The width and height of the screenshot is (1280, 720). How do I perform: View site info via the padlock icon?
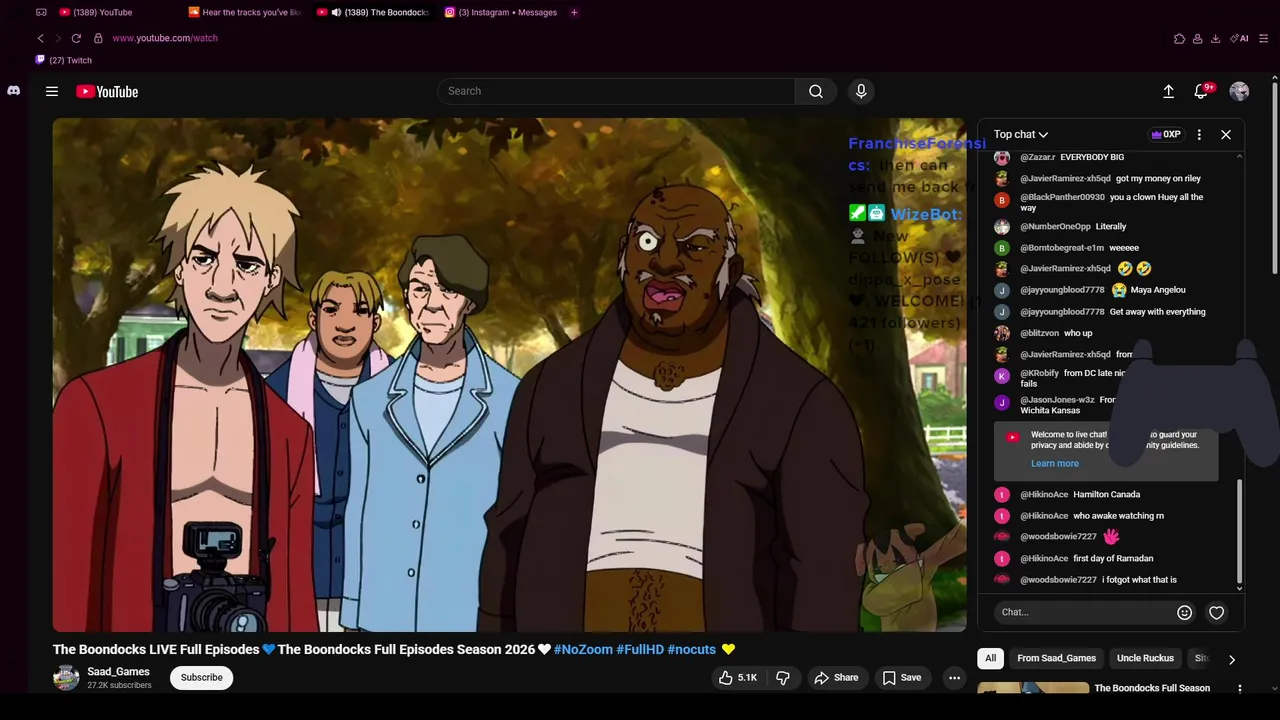click(98, 38)
